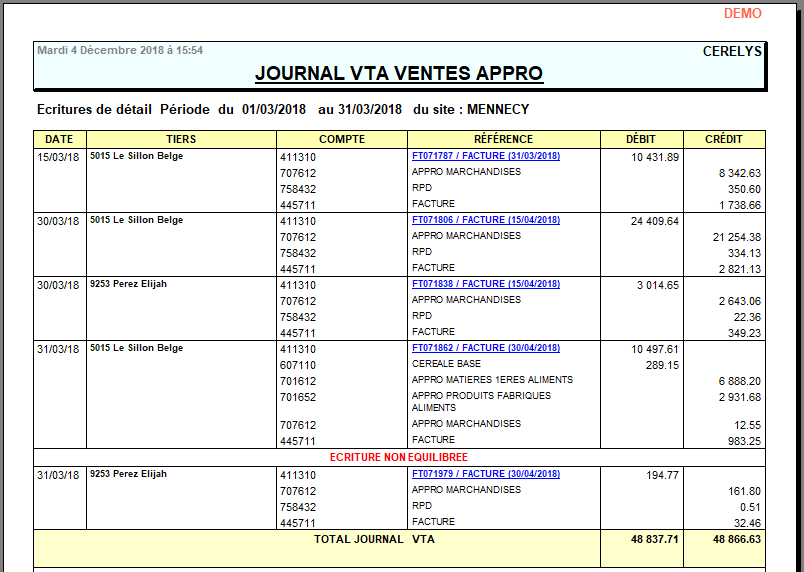Viewport: 804px width, 572px height.
Task: Click the CRÉDIT column header
Action: pos(724,139)
